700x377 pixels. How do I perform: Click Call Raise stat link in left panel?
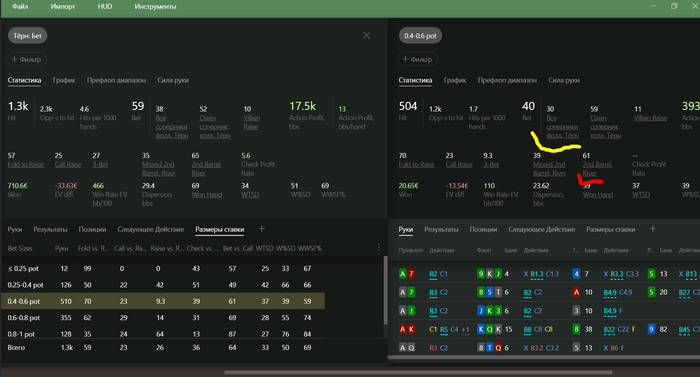[x=68, y=164]
